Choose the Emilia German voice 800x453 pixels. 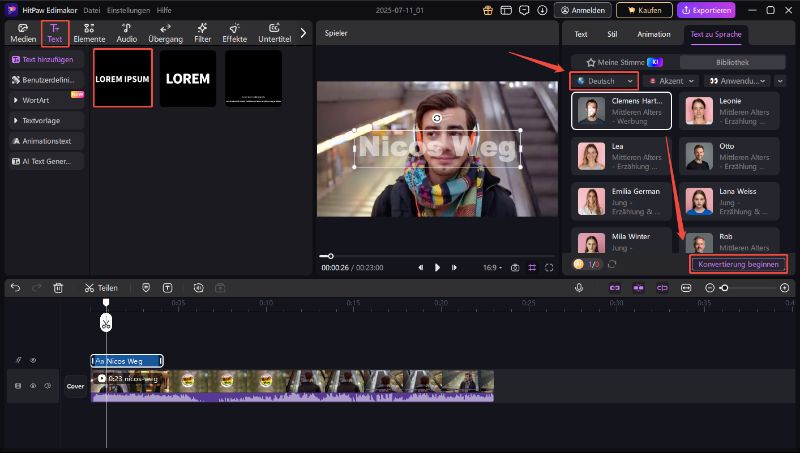click(621, 201)
